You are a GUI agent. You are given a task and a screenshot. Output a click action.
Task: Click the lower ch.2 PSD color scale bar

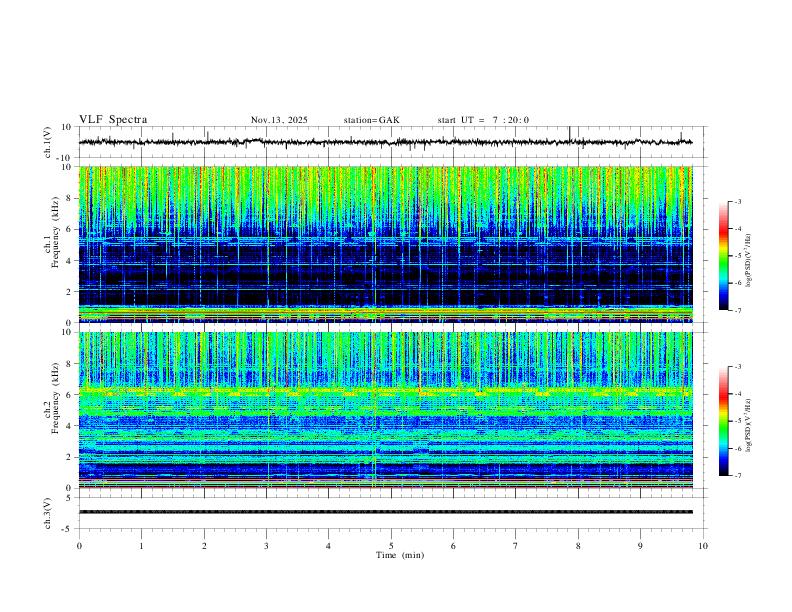(723, 421)
